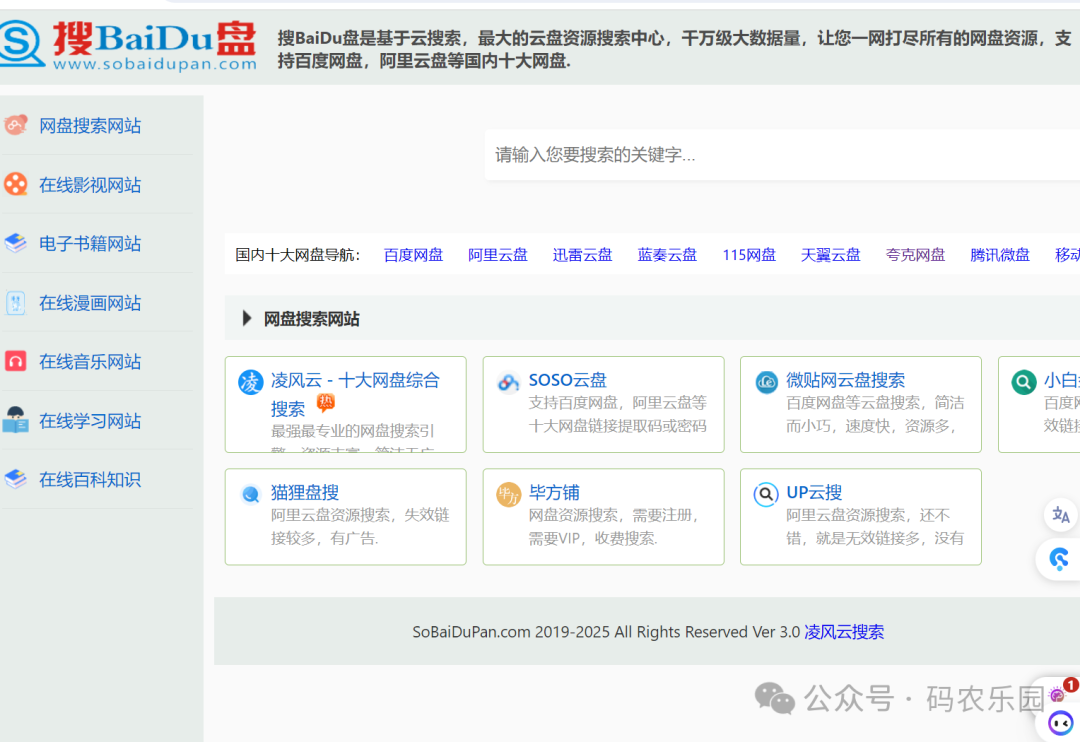Open the 毕方铺 resource card

(x=603, y=517)
